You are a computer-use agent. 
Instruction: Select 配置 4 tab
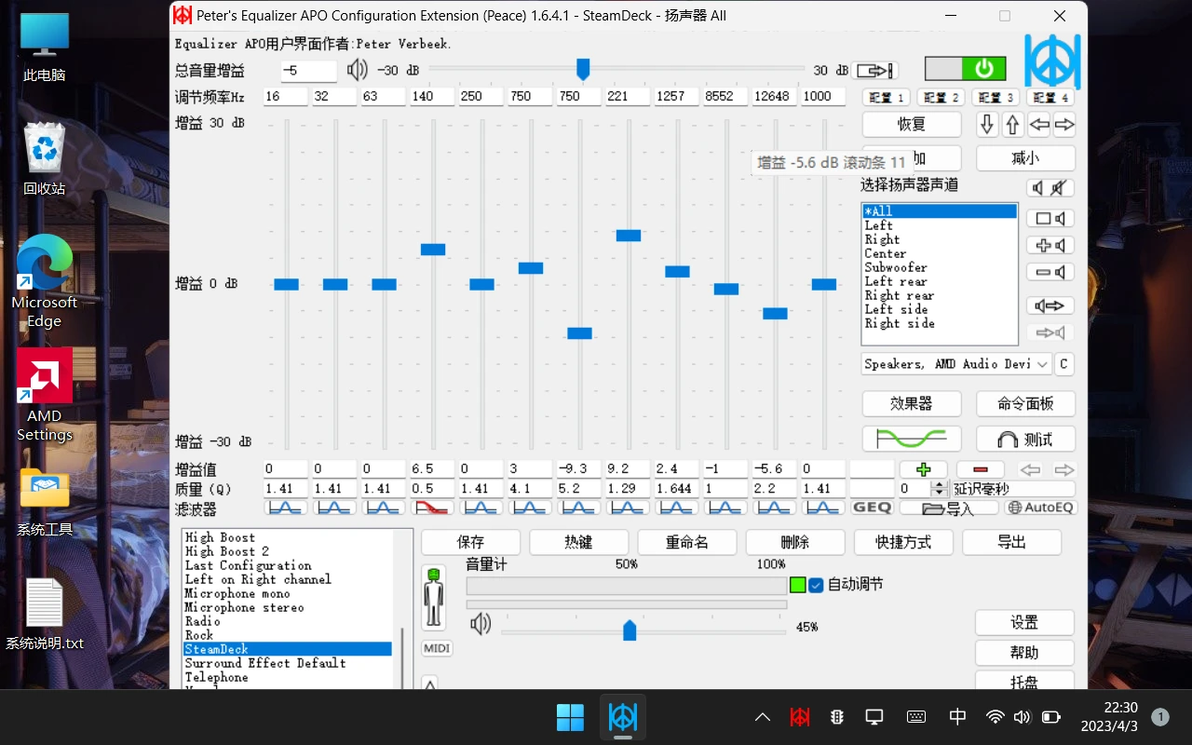1051,97
